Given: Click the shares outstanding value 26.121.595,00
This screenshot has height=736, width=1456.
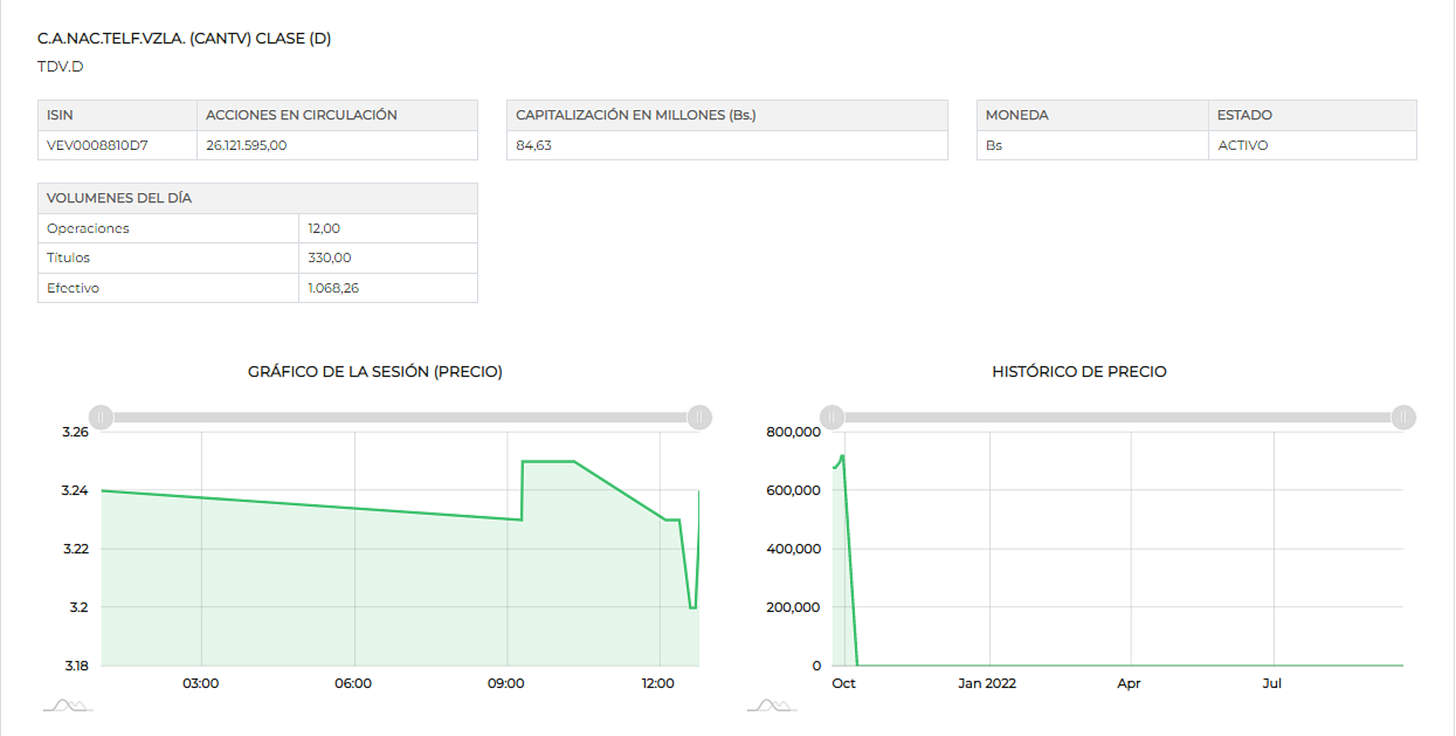Looking at the screenshot, I should pyautogui.click(x=246, y=145).
